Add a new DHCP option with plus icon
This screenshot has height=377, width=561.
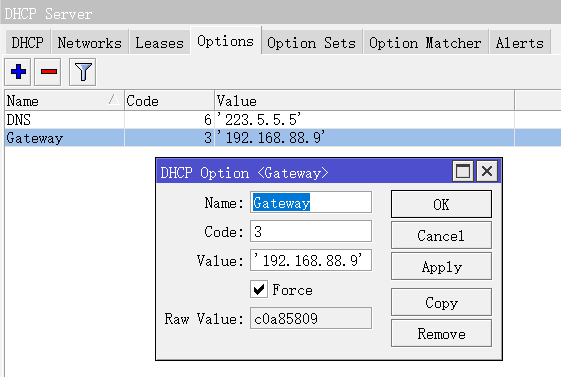(18, 72)
